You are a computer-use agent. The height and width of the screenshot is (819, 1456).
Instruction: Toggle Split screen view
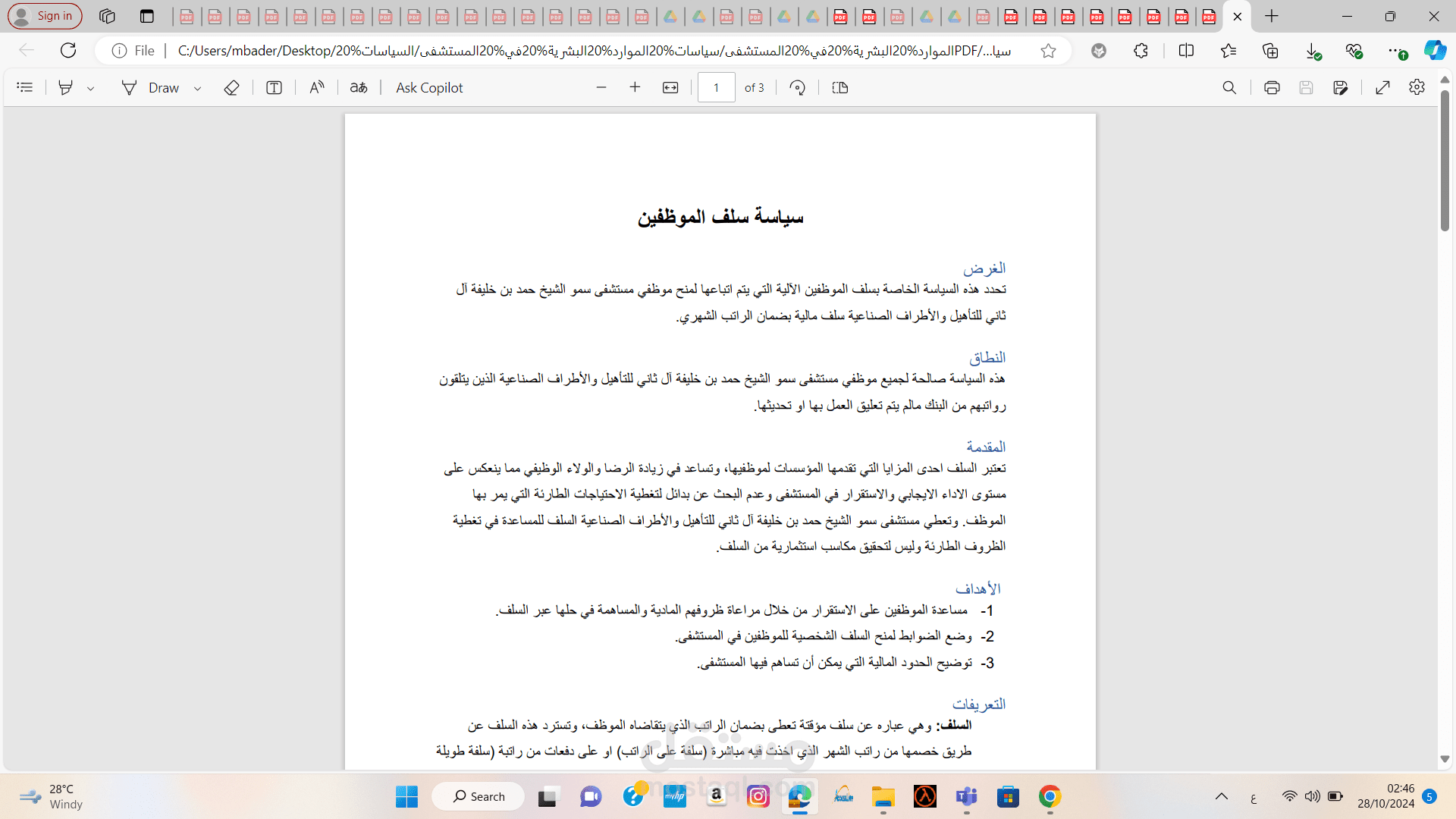click(x=1187, y=51)
